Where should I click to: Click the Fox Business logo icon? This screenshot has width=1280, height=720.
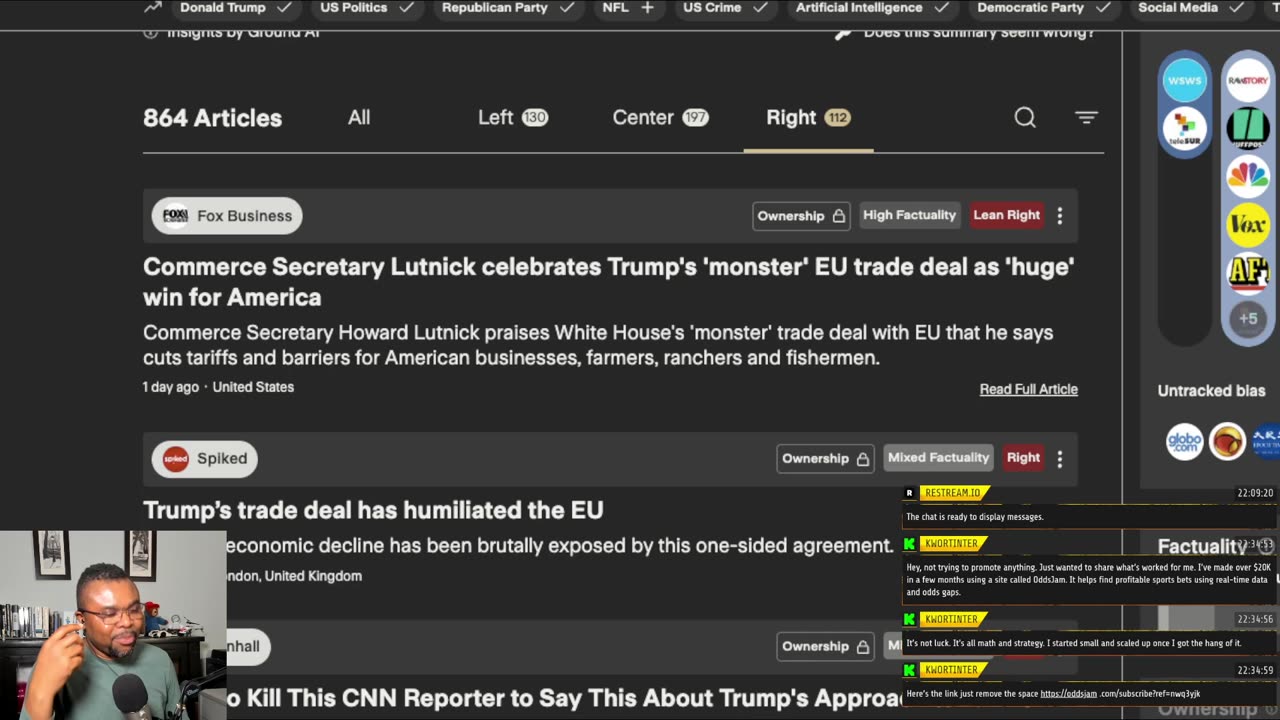(176, 216)
